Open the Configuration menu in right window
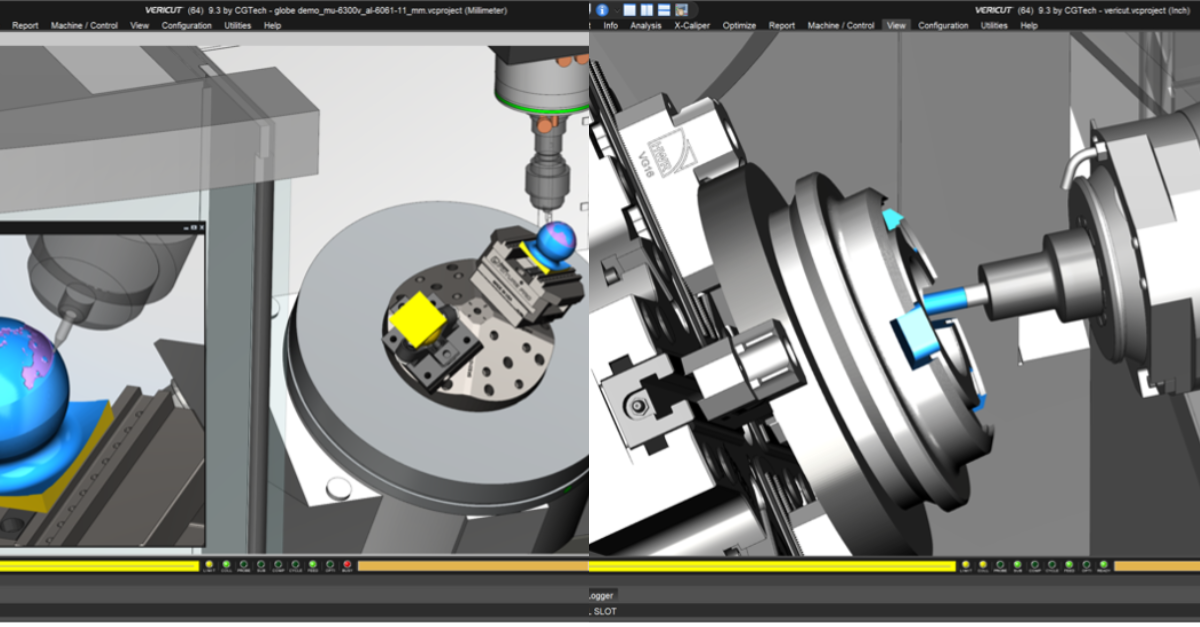Screen dimensions: 1200x627 pos(943,25)
